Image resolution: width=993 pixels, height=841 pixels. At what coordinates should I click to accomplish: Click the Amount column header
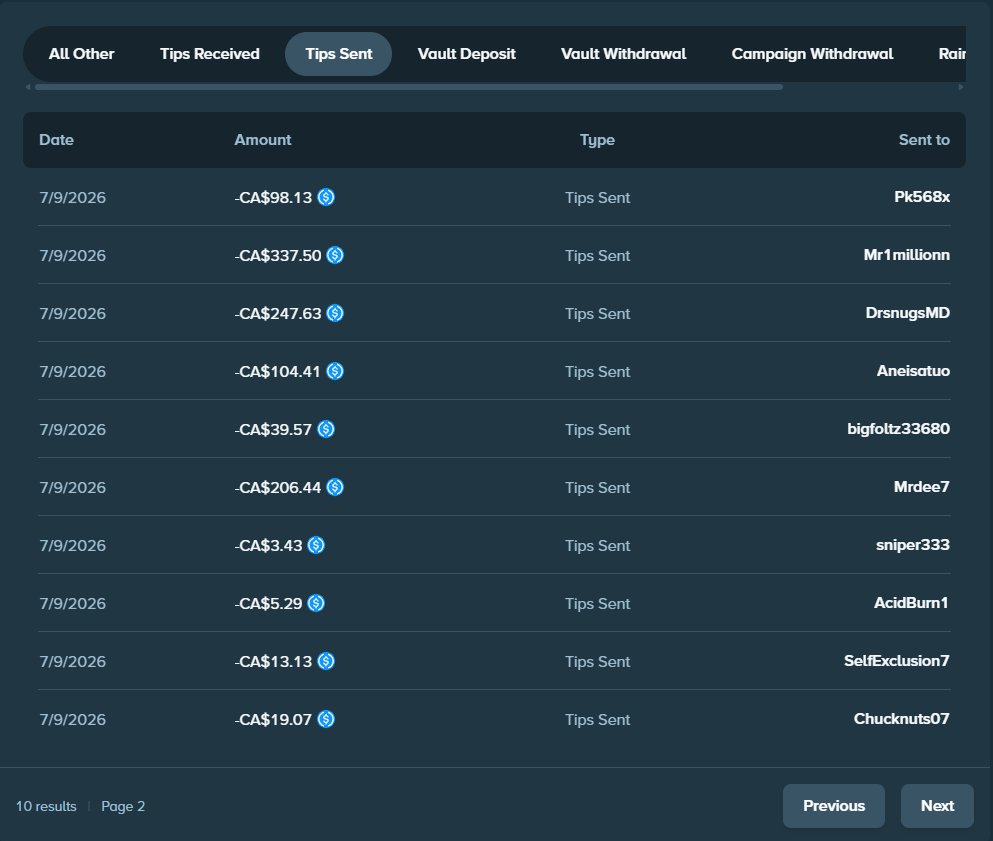(263, 140)
